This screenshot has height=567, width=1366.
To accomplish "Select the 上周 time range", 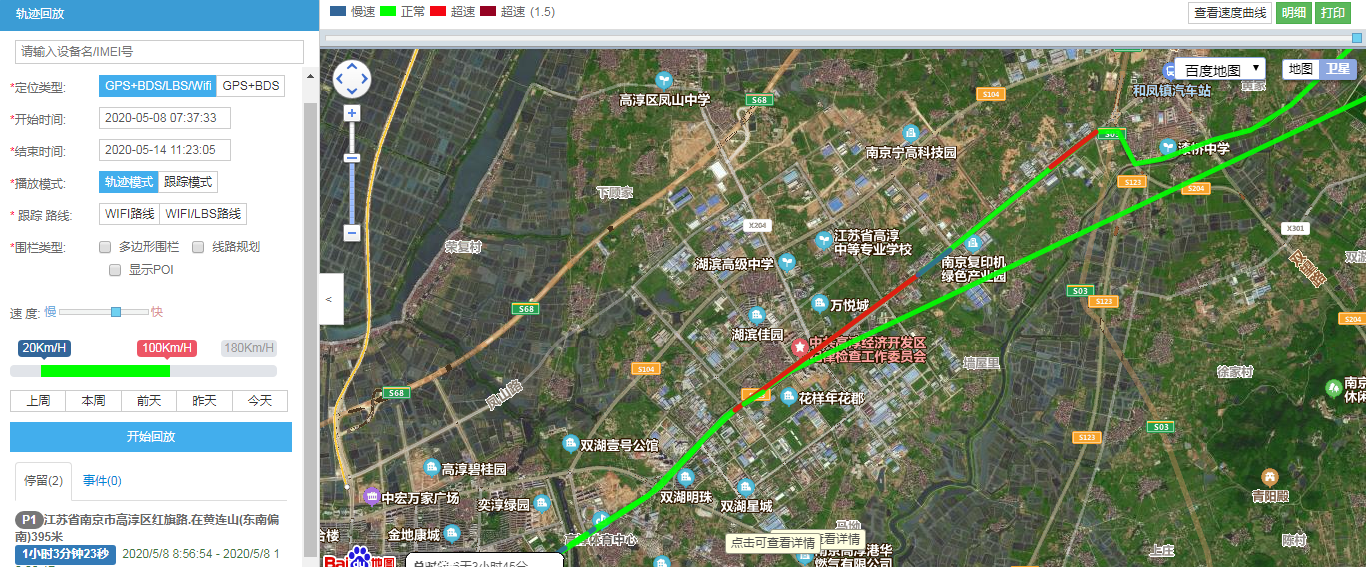I will pyautogui.click(x=38, y=401).
